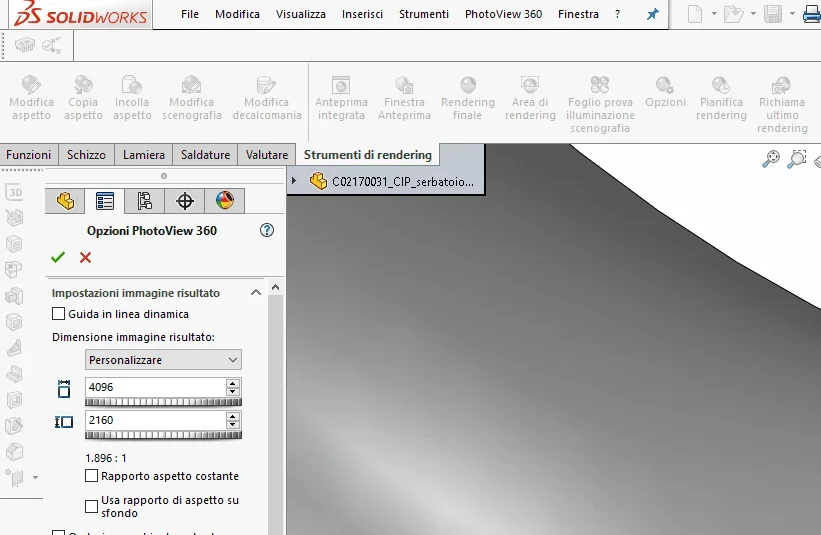Open the FeatureManager design tree tab
The image size is (821, 535).
(x=65, y=201)
